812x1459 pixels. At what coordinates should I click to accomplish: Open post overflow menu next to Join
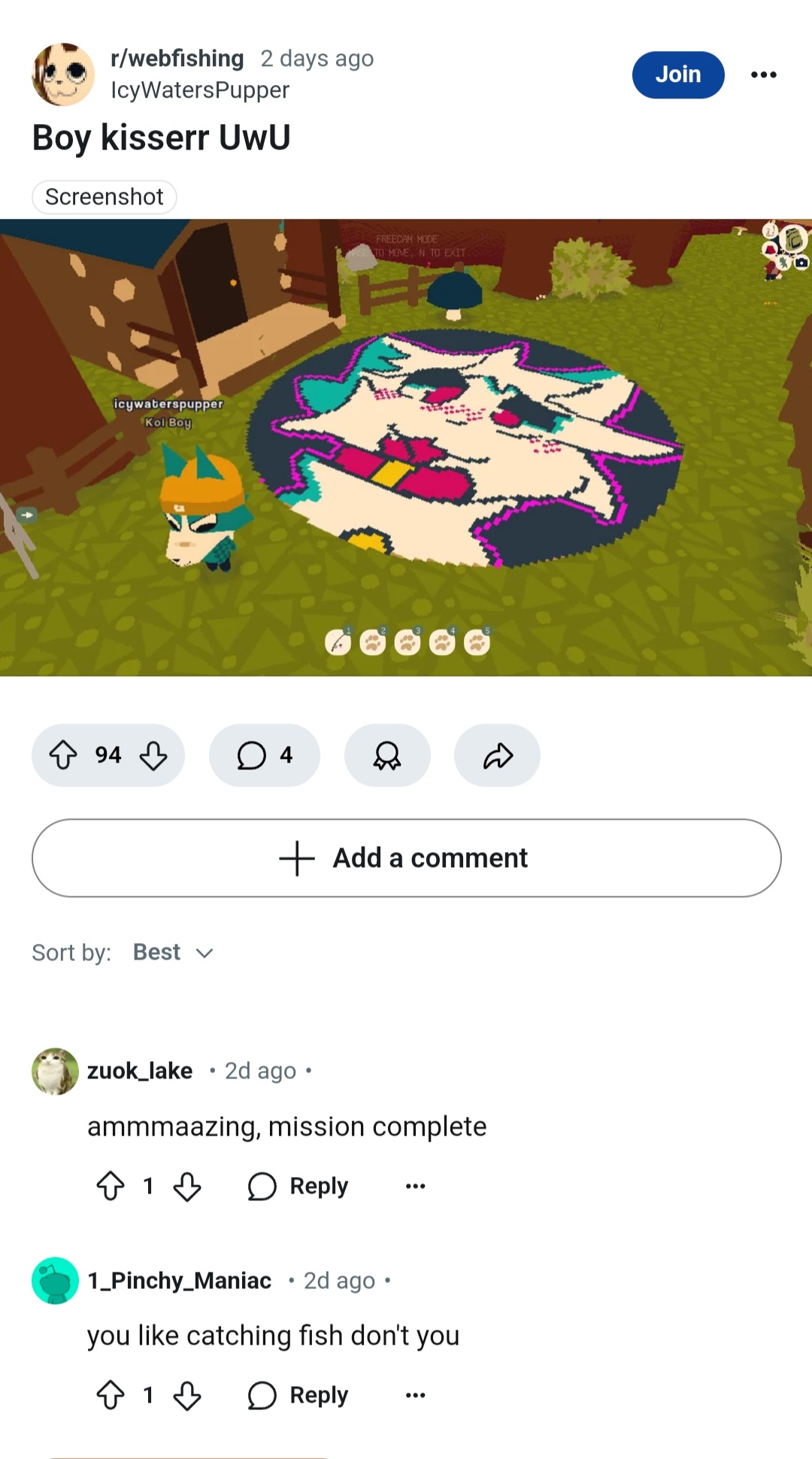click(x=764, y=74)
